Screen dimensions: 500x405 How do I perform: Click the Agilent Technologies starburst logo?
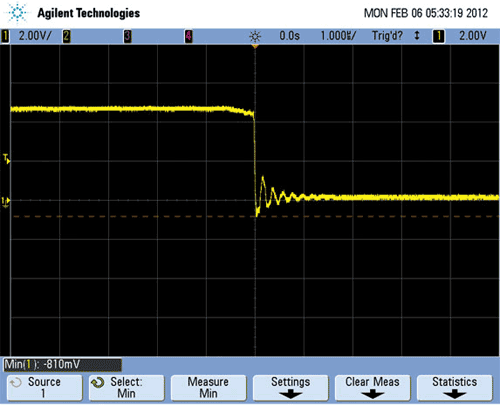[x=17, y=13]
